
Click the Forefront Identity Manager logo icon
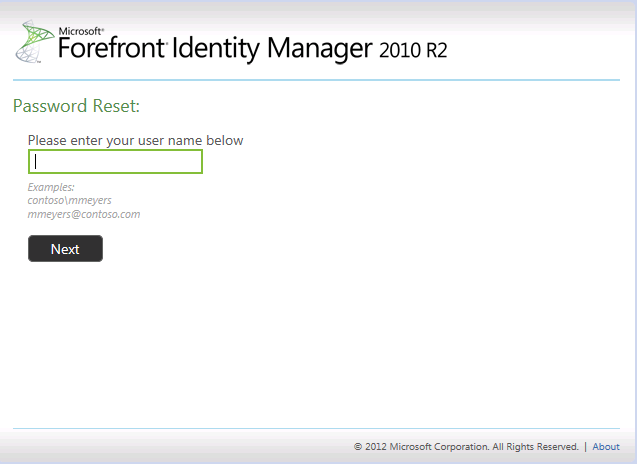(x=35, y=41)
